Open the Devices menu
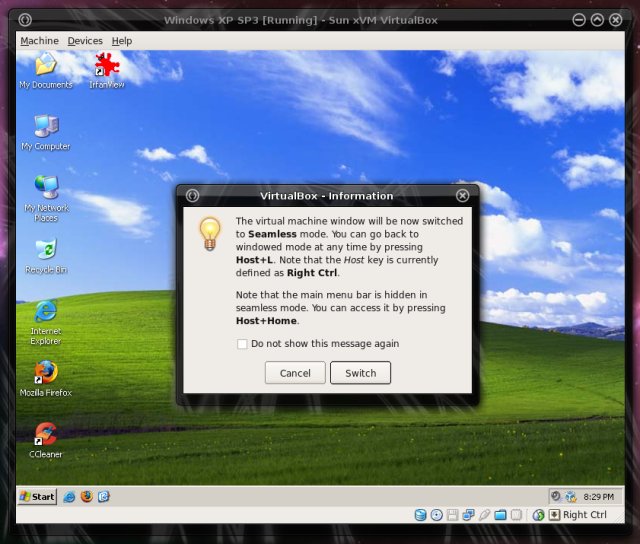The height and width of the screenshot is (544, 640). tap(85, 41)
